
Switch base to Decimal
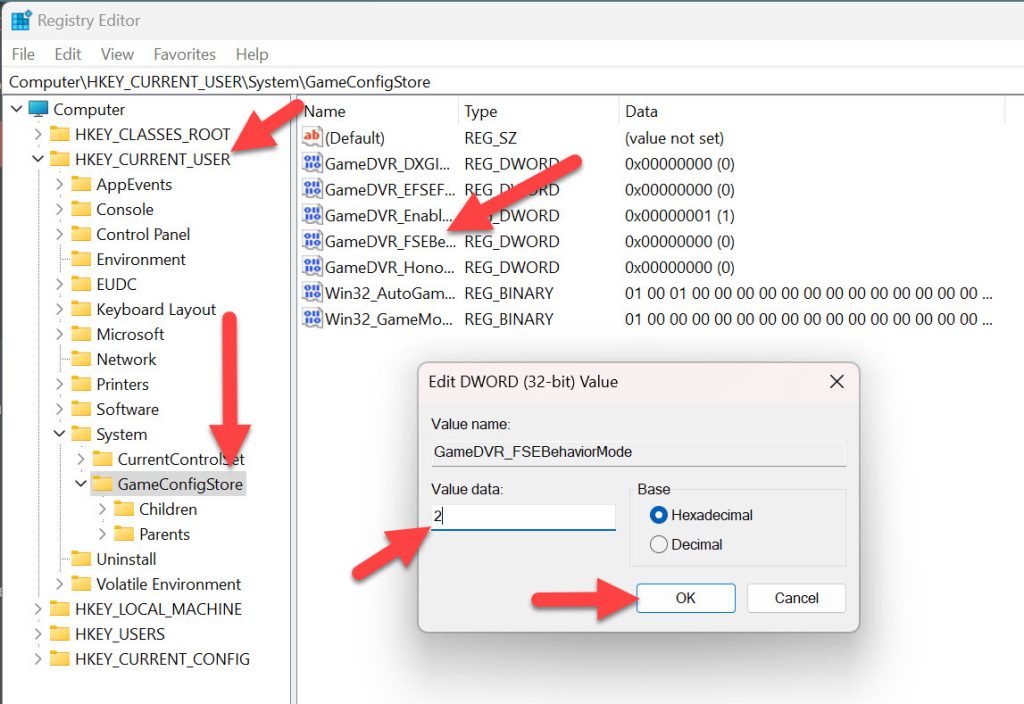658,544
